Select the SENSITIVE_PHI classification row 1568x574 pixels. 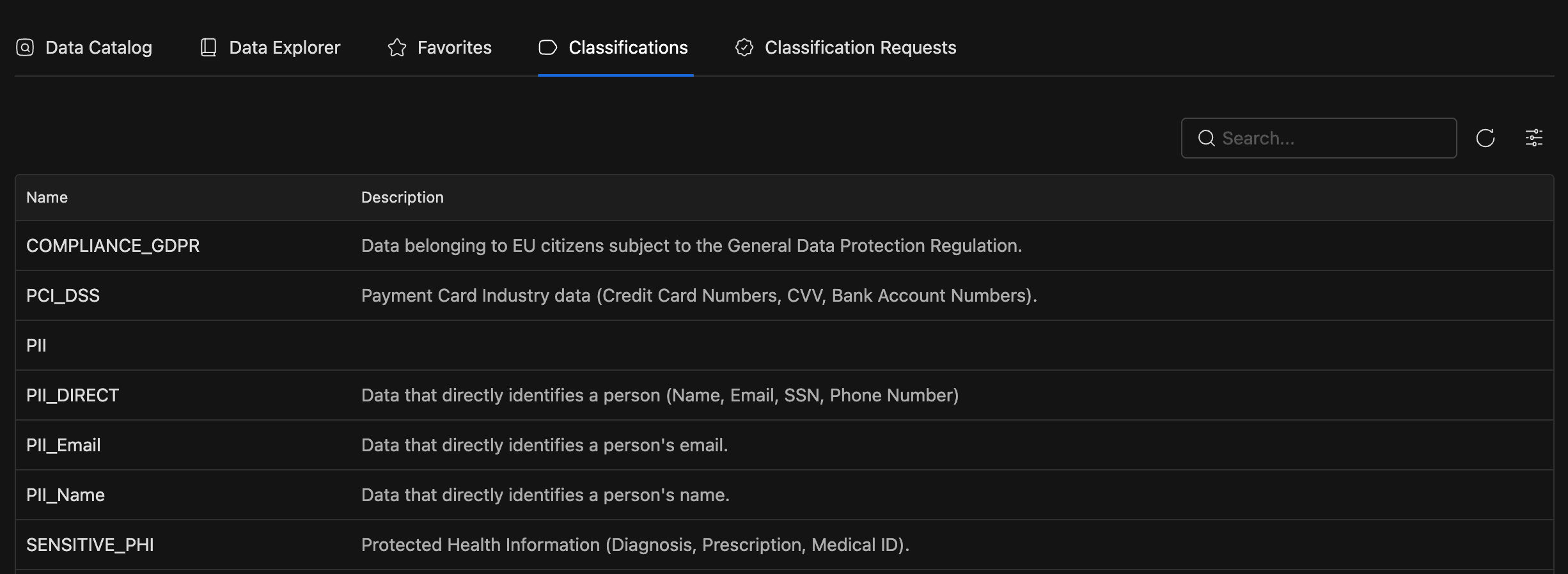90,545
